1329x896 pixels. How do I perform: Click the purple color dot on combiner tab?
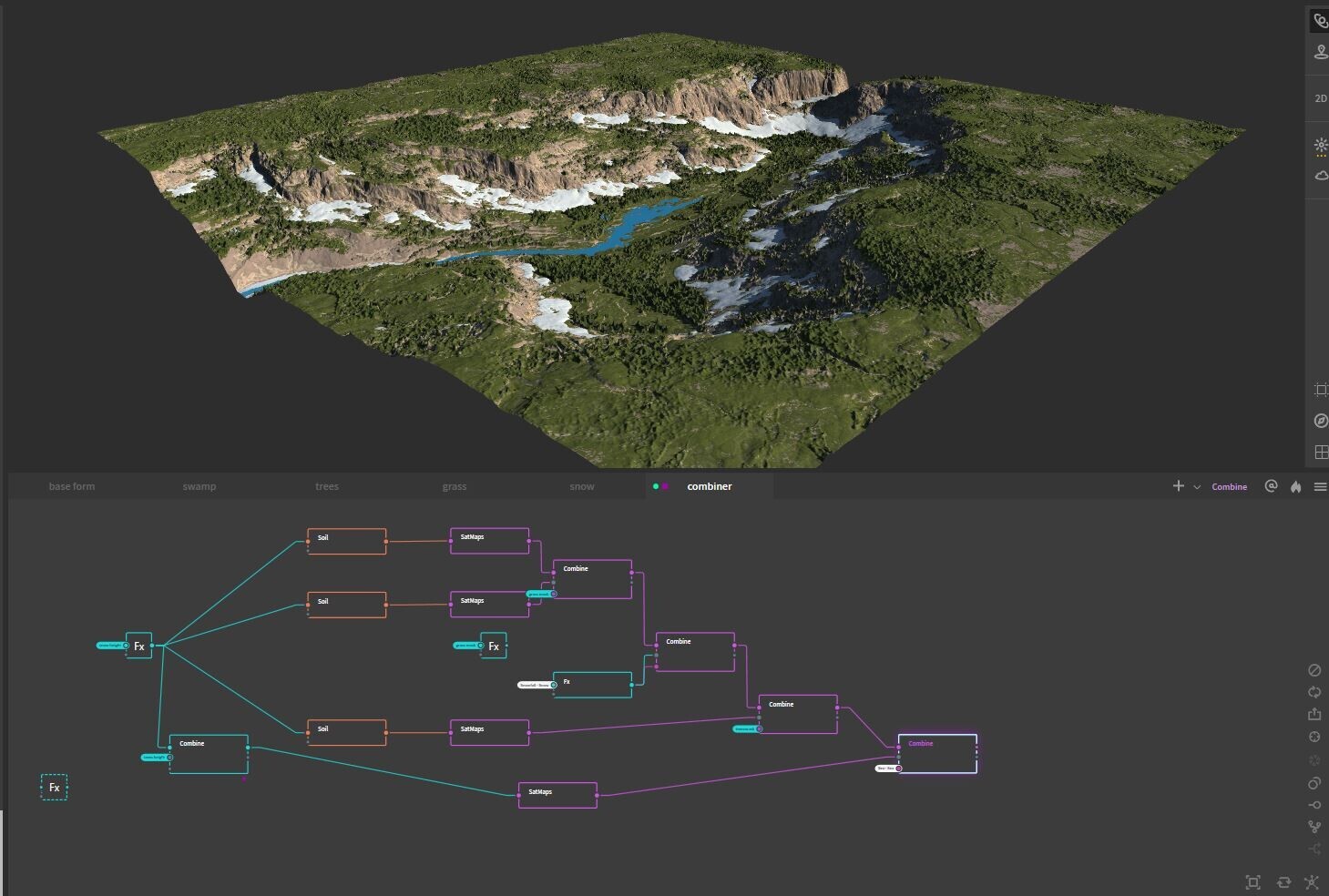click(666, 486)
